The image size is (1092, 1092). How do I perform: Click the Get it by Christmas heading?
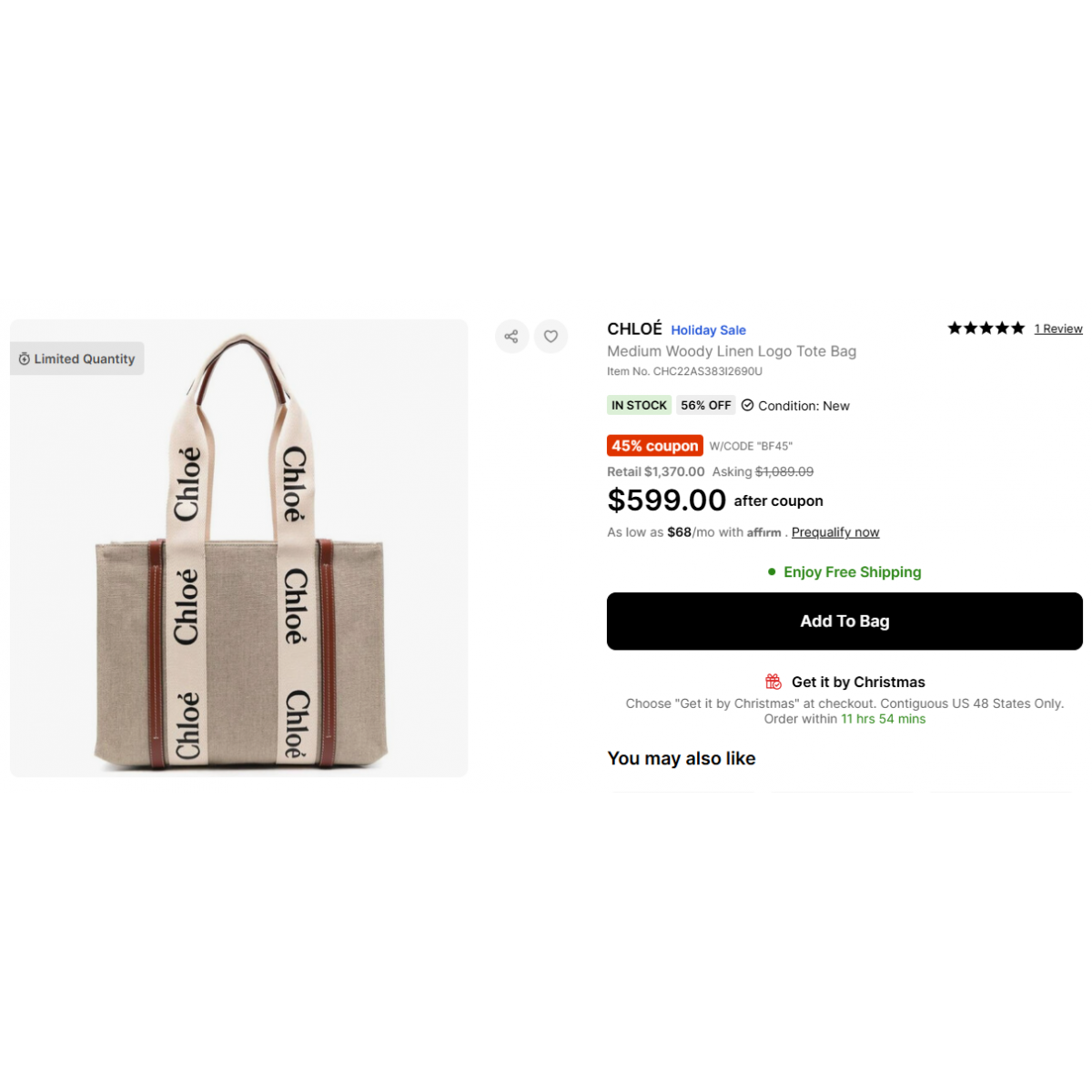pyautogui.click(x=858, y=682)
